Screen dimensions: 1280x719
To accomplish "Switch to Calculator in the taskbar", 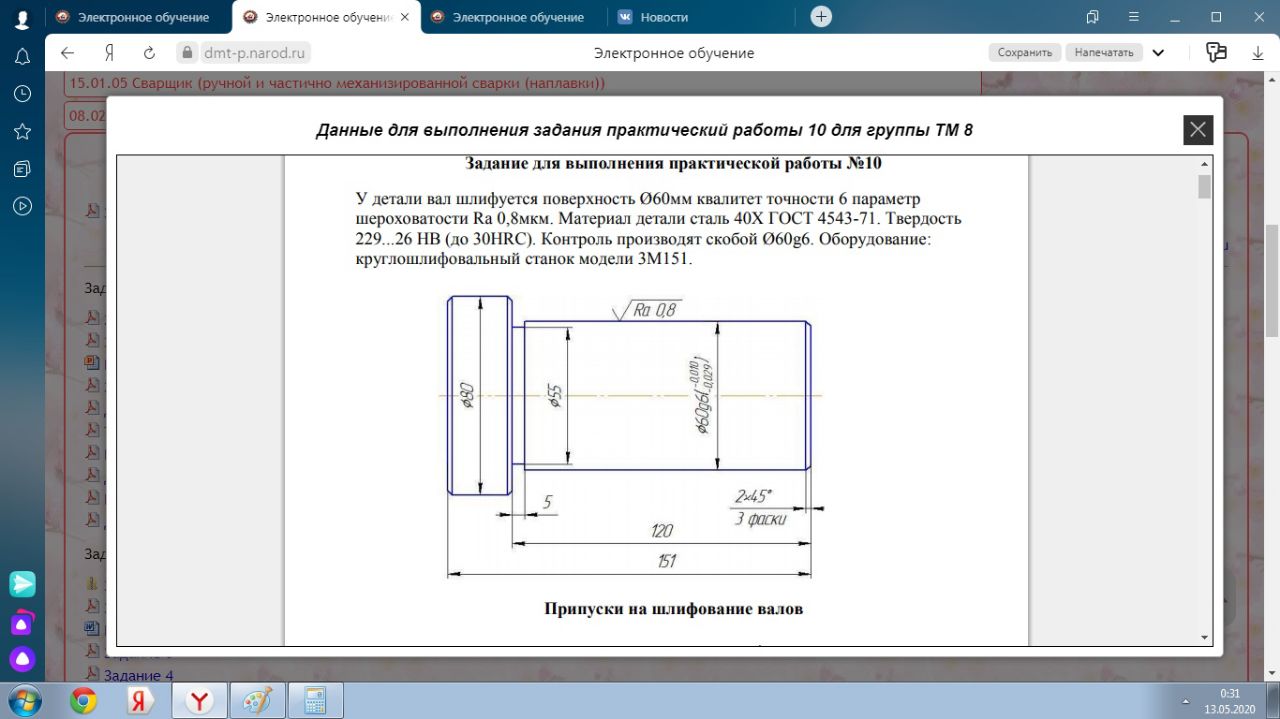I will (x=315, y=701).
